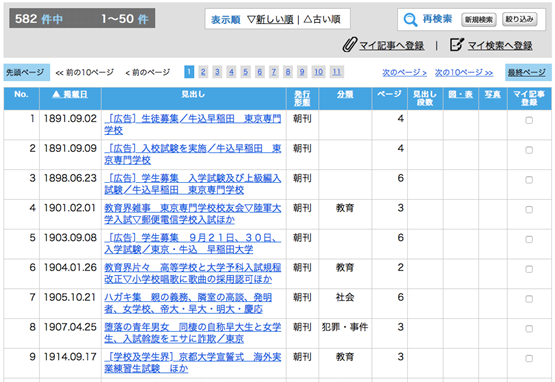The width and height of the screenshot is (555, 382).
Task: Go to results page 10
Action: [x=319, y=72]
